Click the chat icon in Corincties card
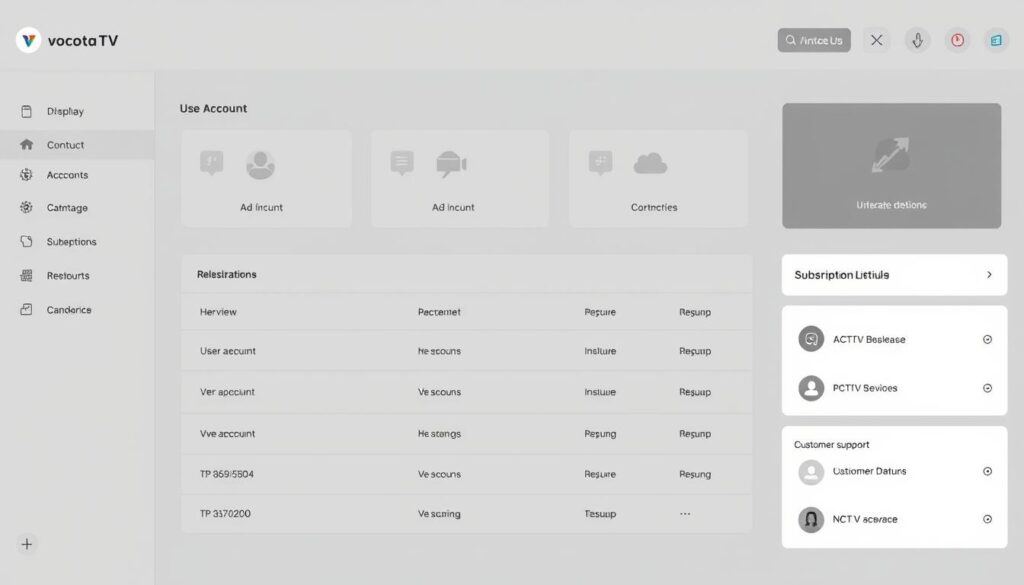1024x585 pixels. 600,163
